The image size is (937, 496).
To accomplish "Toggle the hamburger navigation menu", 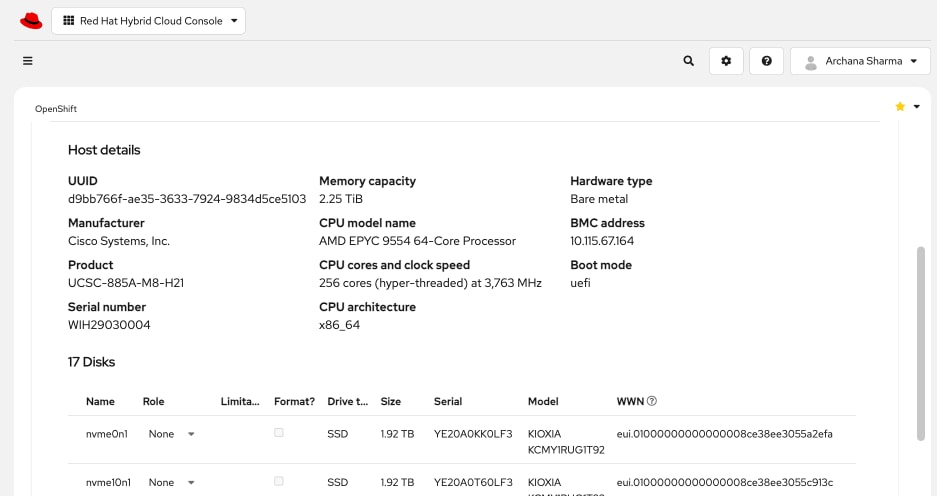I will (x=27, y=61).
